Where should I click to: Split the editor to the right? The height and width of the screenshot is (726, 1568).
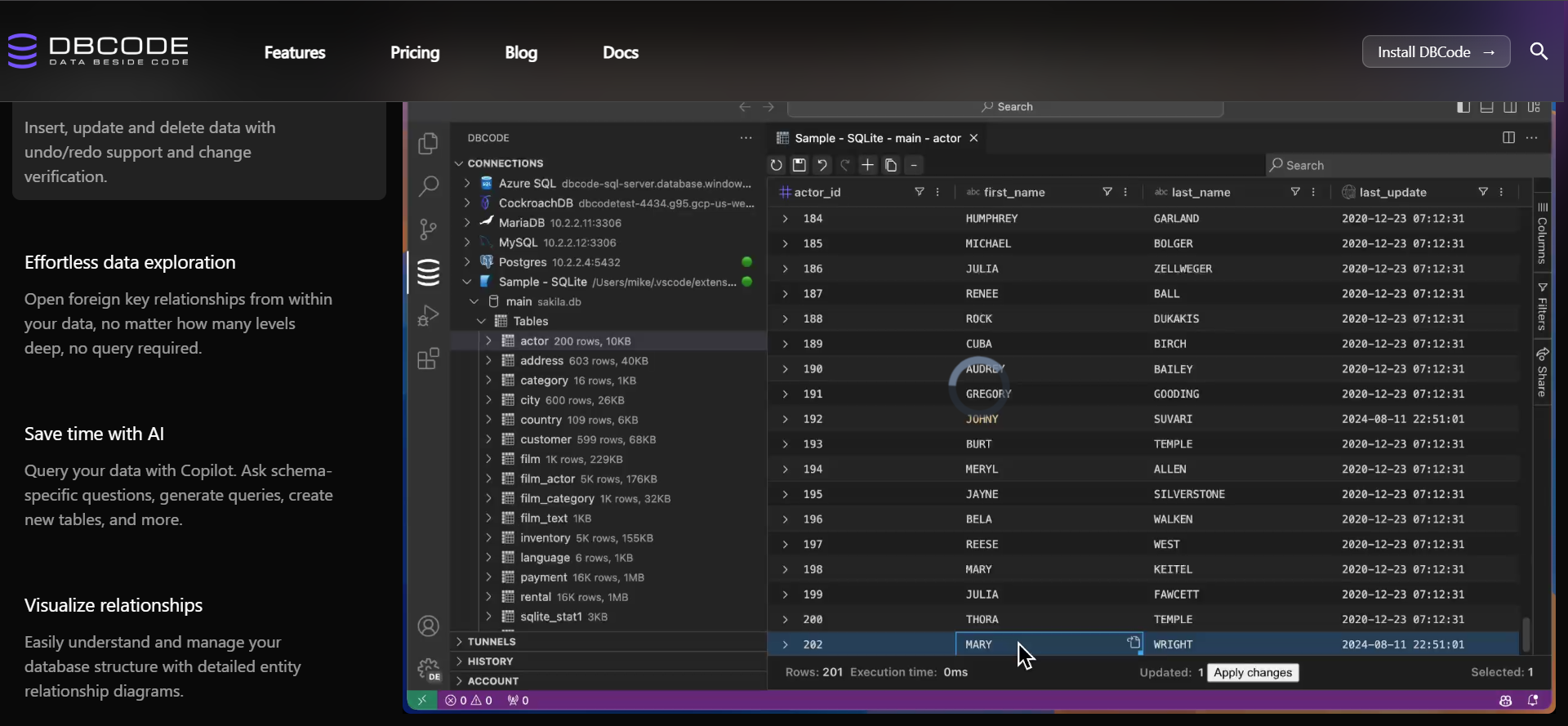point(1508,138)
